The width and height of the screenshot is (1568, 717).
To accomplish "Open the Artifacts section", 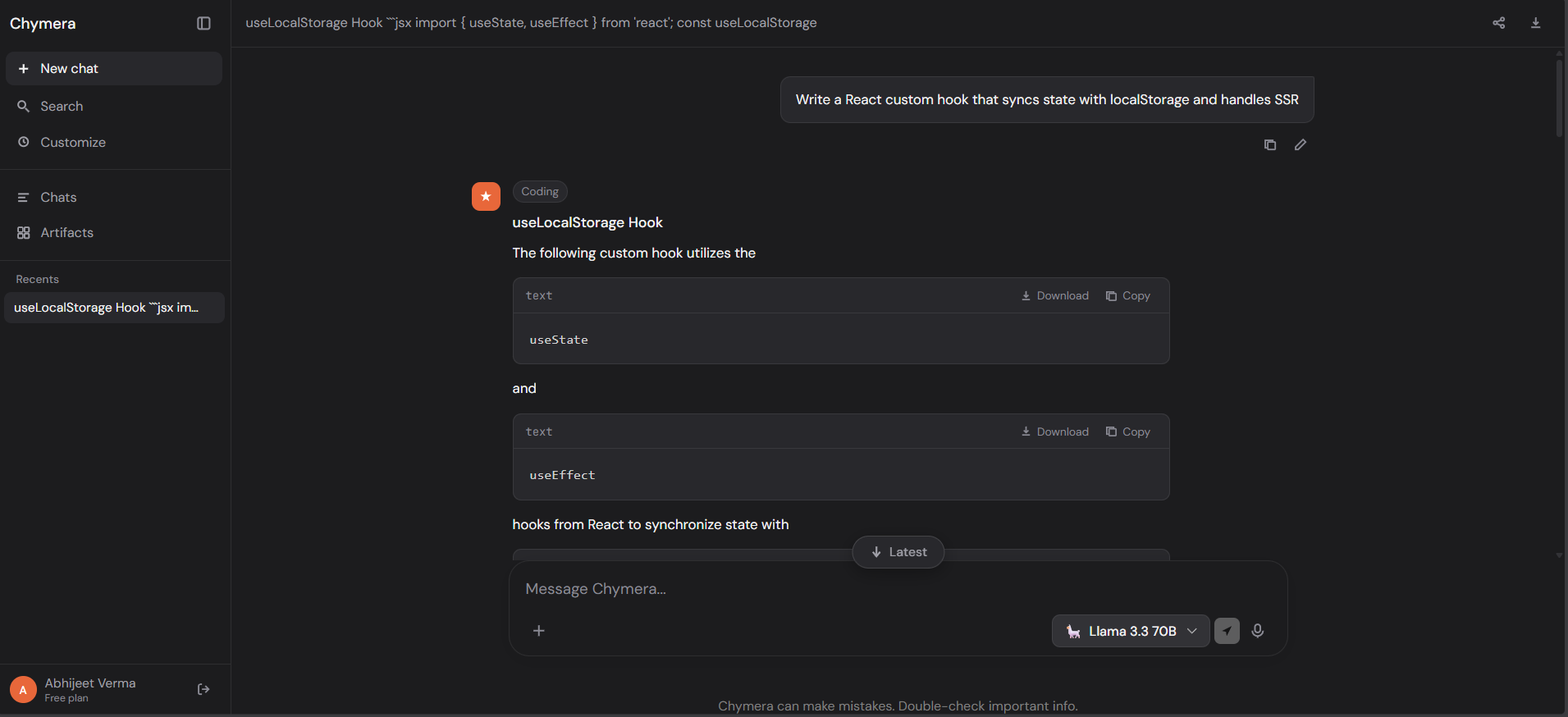I will pyautogui.click(x=66, y=233).
